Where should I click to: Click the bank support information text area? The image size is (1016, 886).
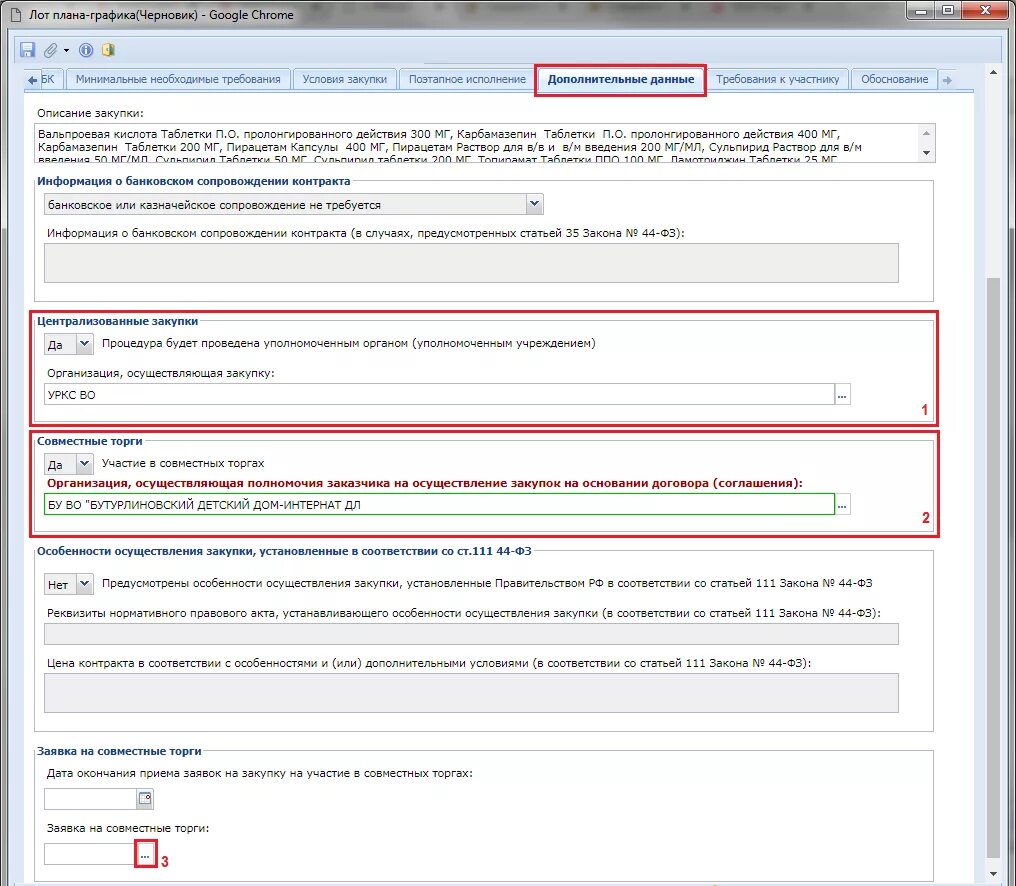471,263
